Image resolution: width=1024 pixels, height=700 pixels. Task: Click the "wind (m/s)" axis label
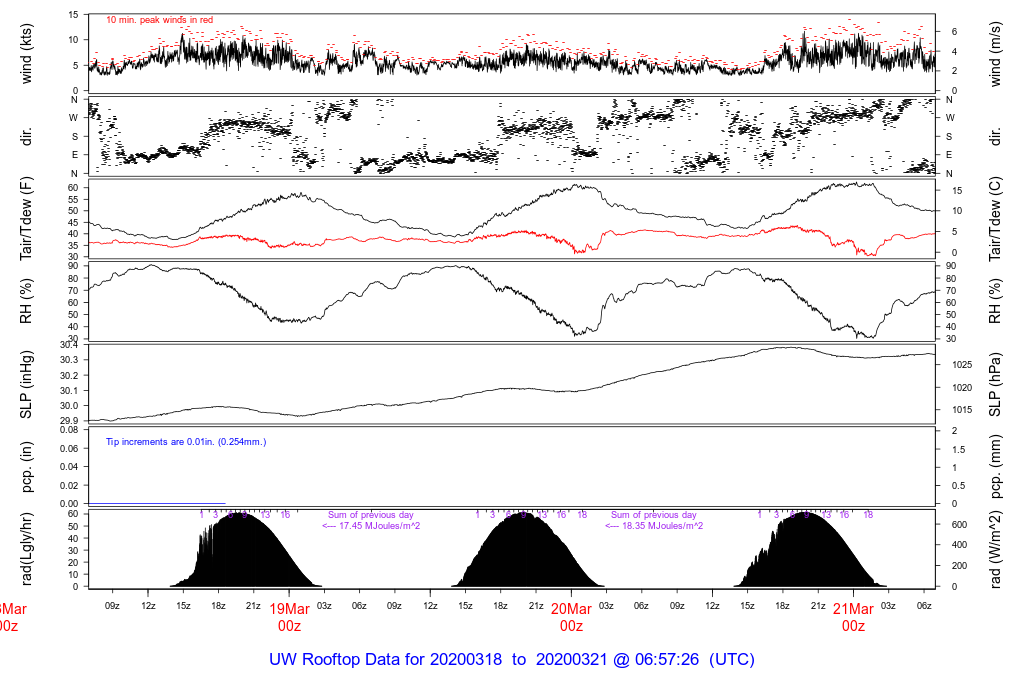coord(995,54)
